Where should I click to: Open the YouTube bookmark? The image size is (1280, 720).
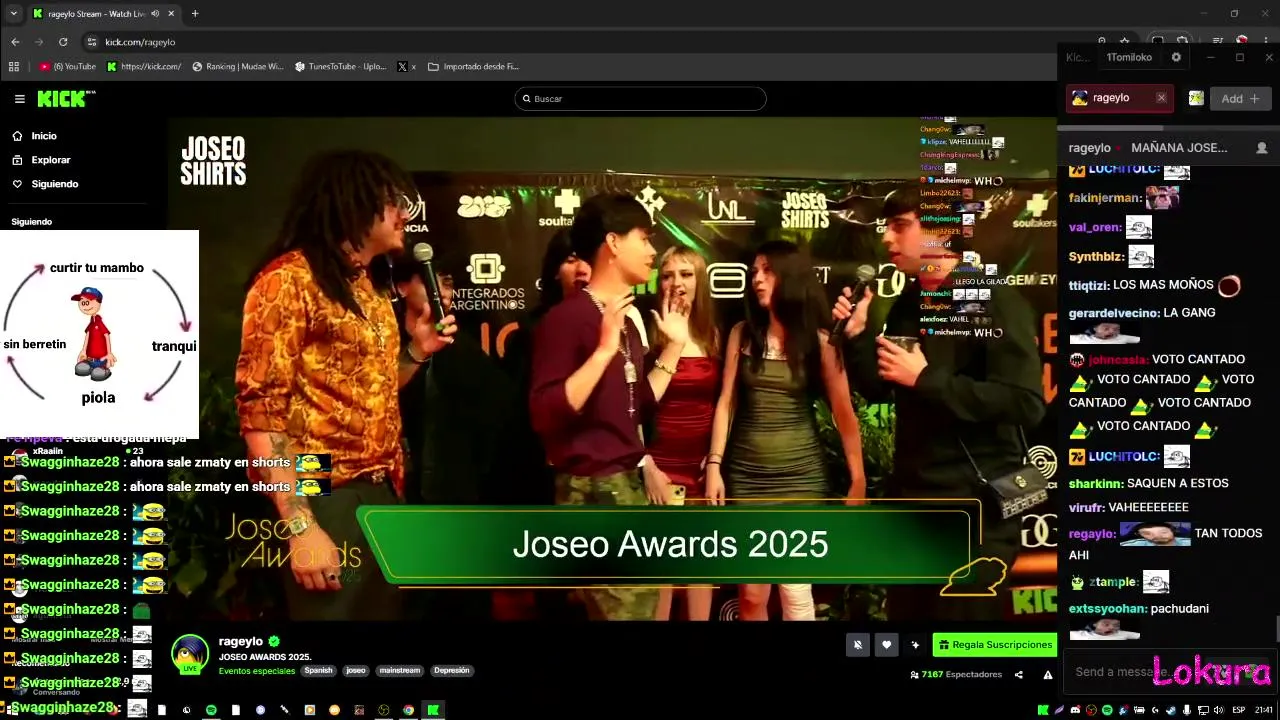[x=68, y=67]
